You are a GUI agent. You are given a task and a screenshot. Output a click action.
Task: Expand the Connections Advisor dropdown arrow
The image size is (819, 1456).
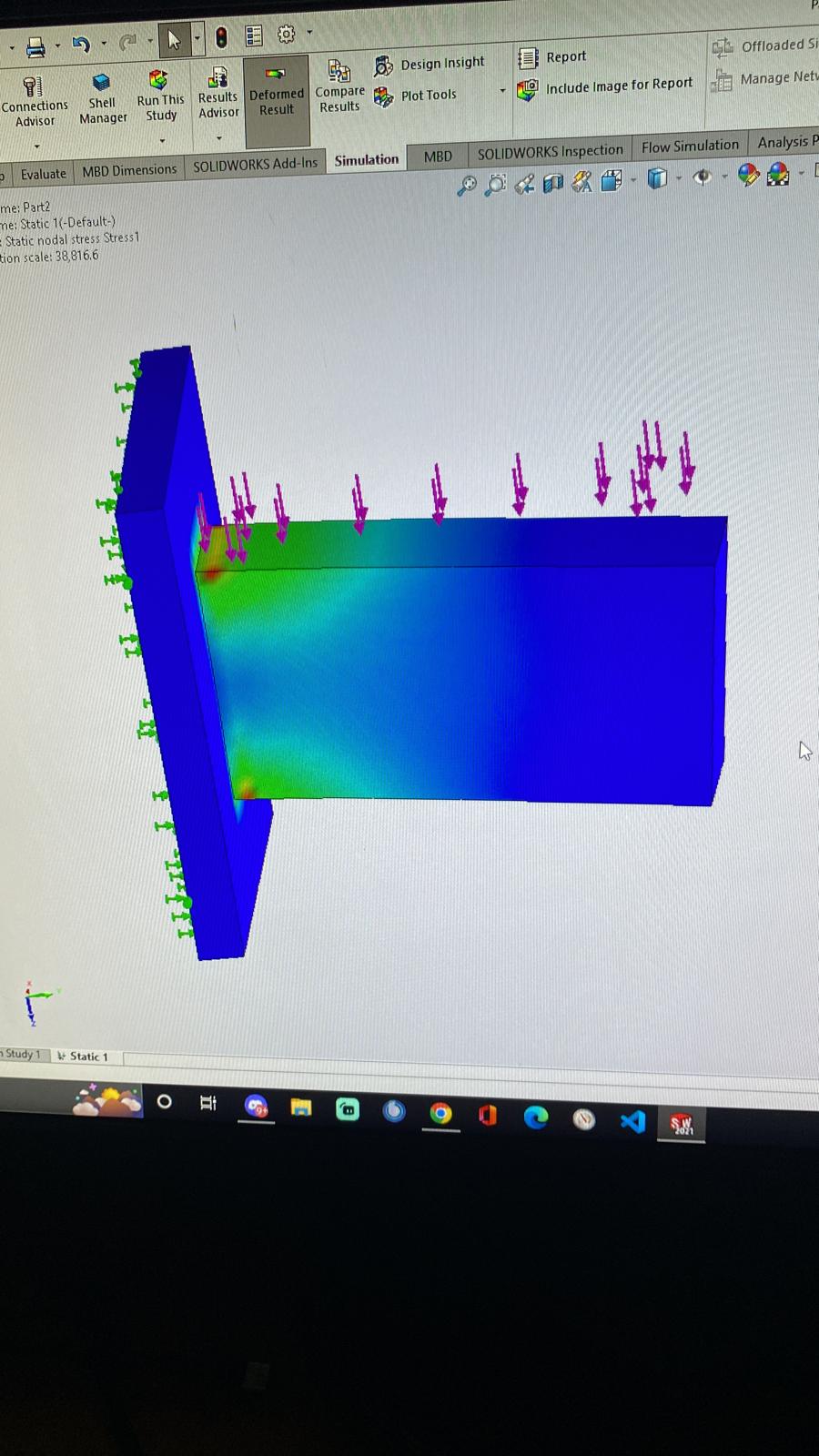tap(36, 146)
